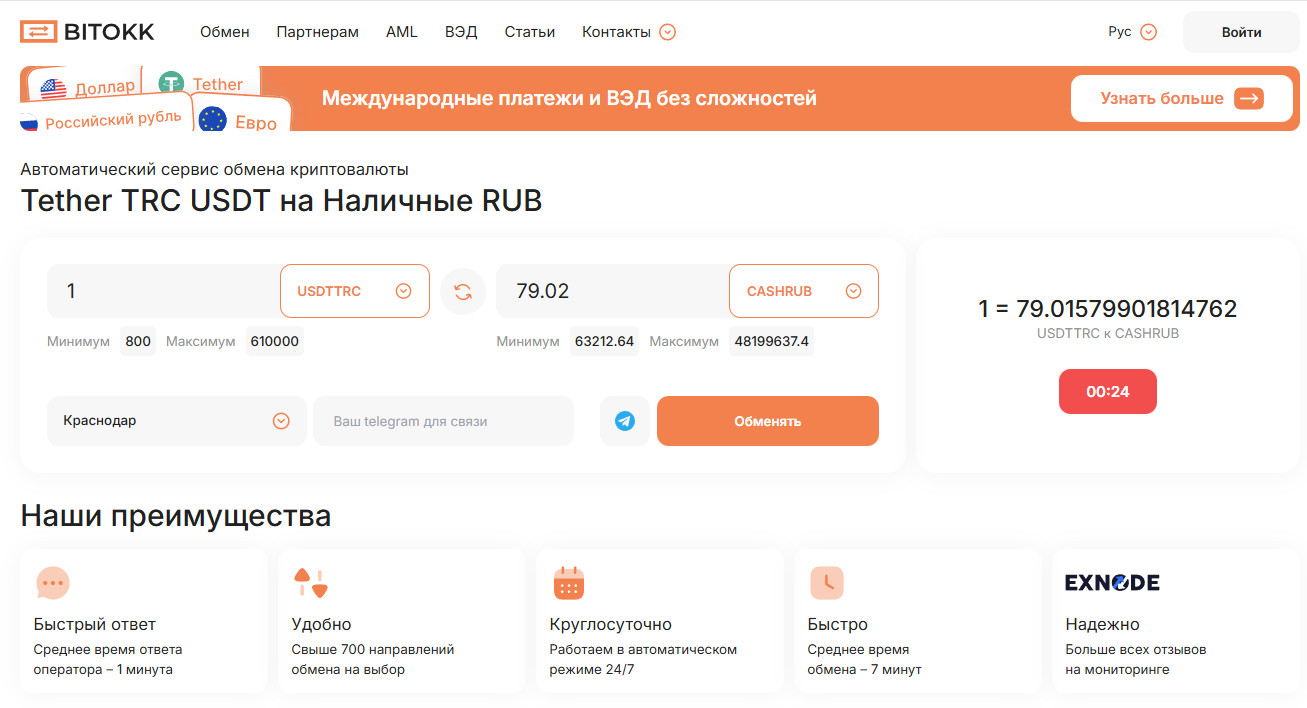Click the Russian flag ruble icon
The height and width of the screenshot is (708, 1307).
pyautogui.click(x=28, y=124)
